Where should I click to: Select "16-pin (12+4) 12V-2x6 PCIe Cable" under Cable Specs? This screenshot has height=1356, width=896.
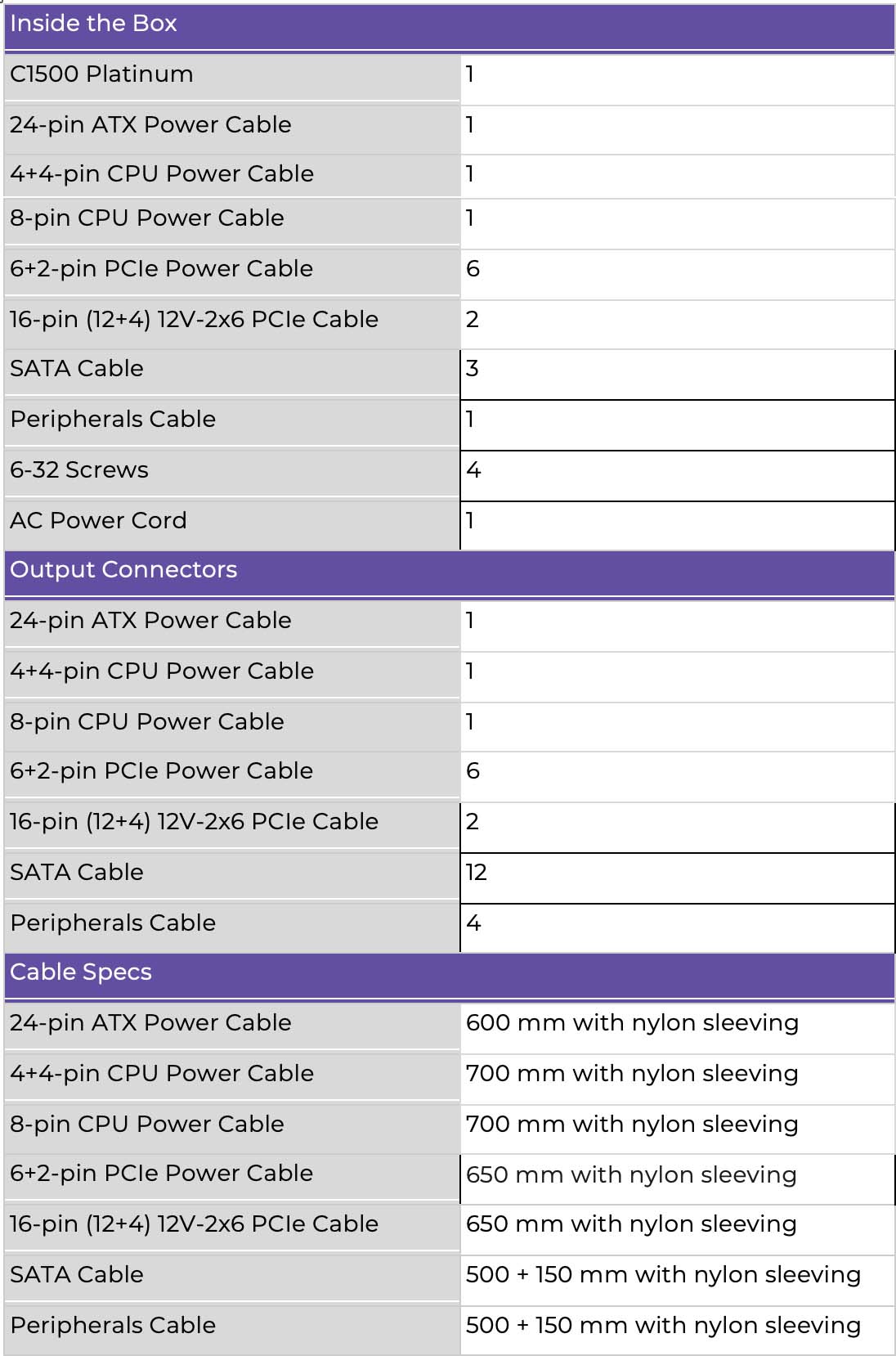pos(194,1224)
